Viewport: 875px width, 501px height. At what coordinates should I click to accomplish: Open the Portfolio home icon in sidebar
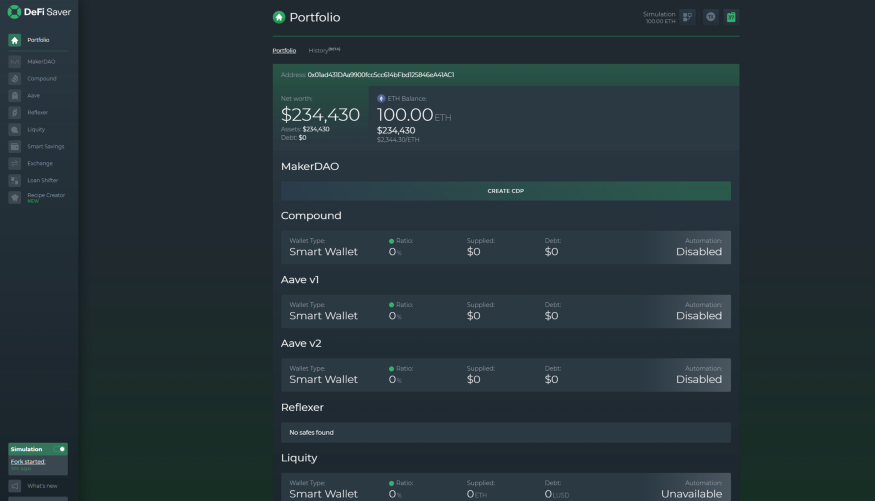(x=15, y=40)
